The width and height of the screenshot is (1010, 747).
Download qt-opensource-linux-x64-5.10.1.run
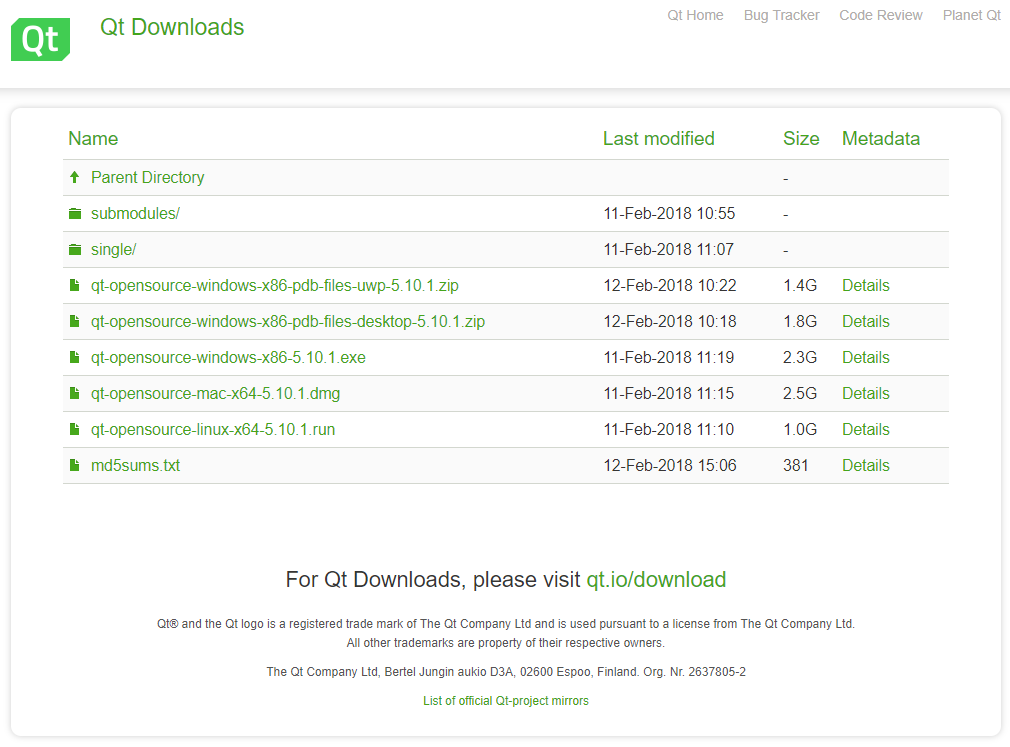[x=213, y=430]
